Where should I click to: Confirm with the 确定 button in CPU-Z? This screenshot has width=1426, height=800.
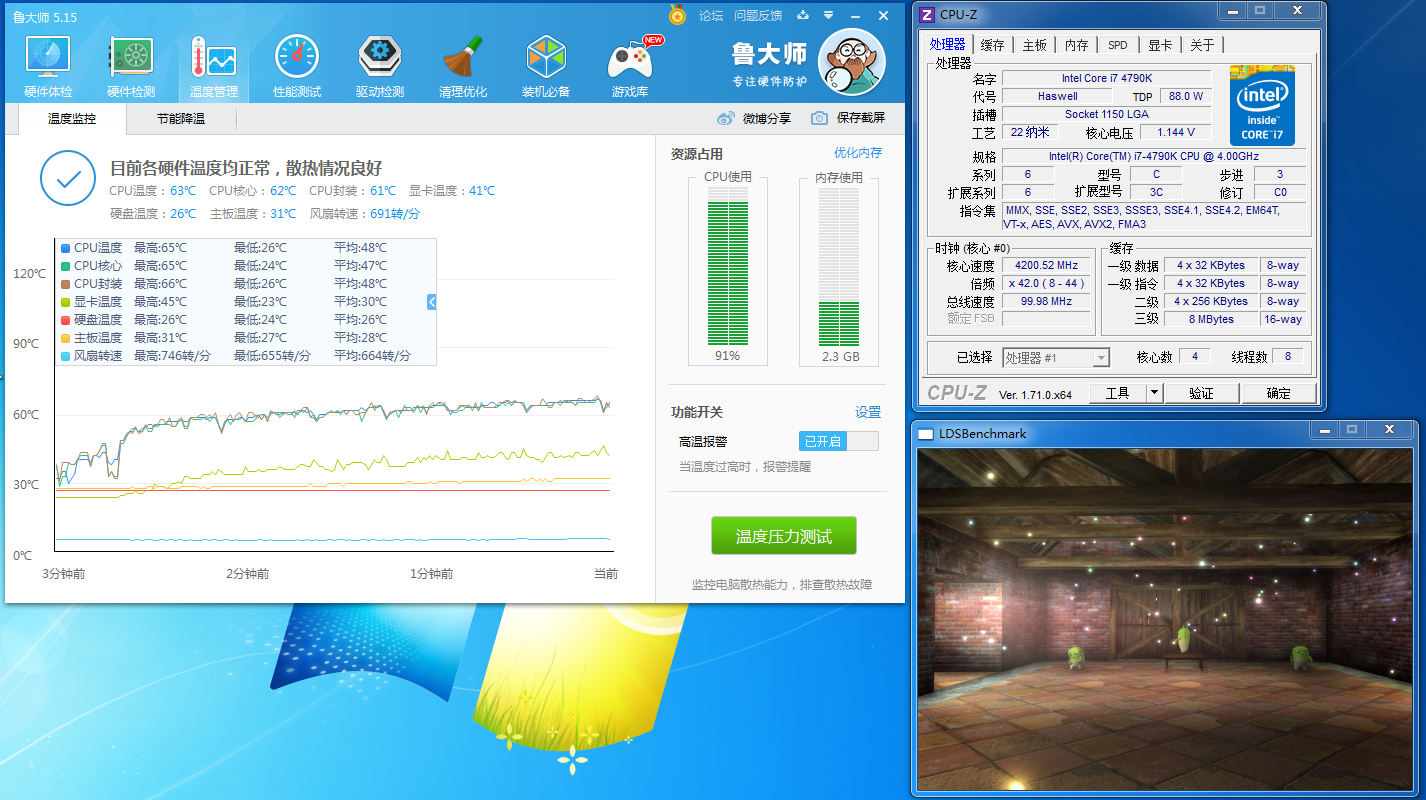click(x=1278, y=393)
